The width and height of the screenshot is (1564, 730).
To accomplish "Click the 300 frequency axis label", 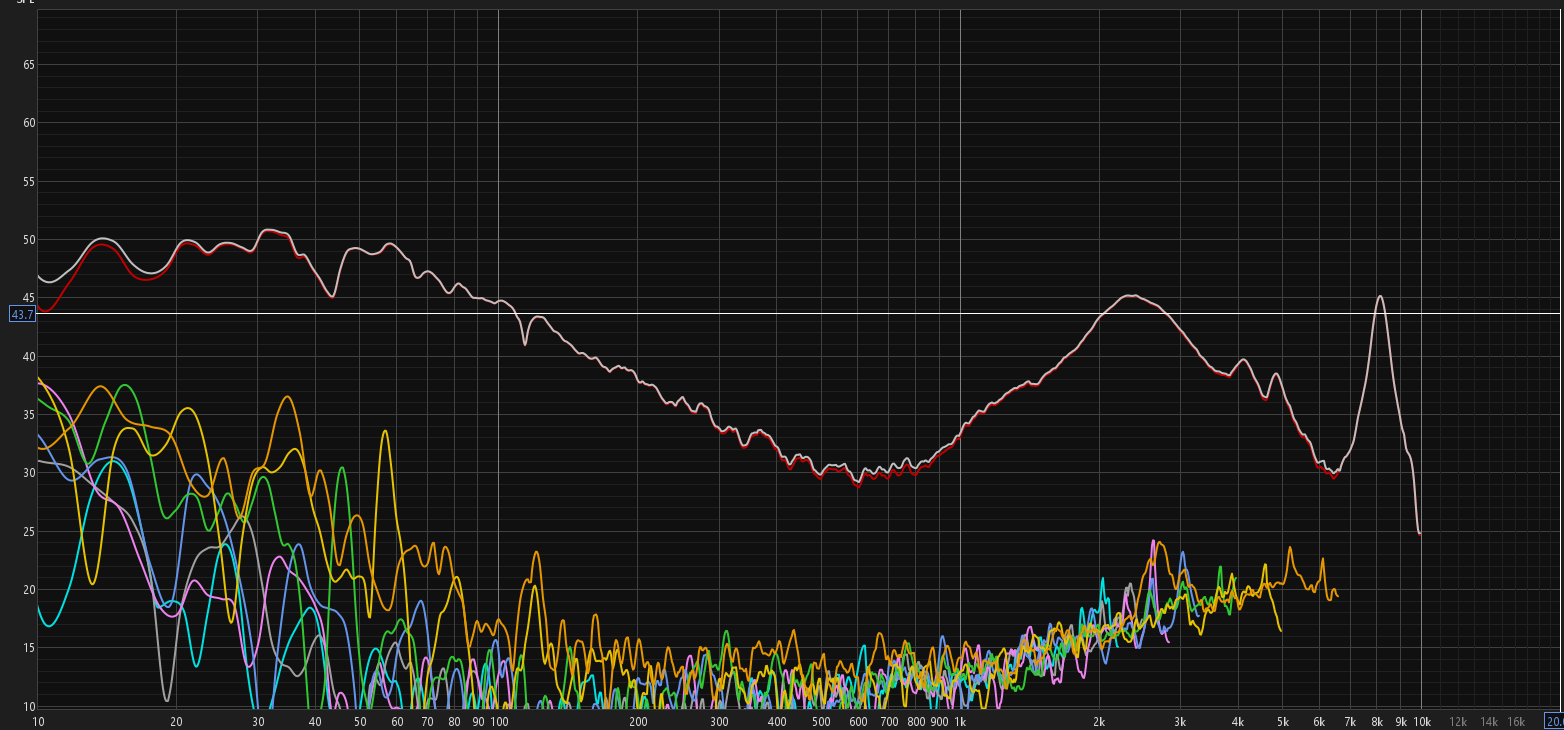I will tap(719, 721).
